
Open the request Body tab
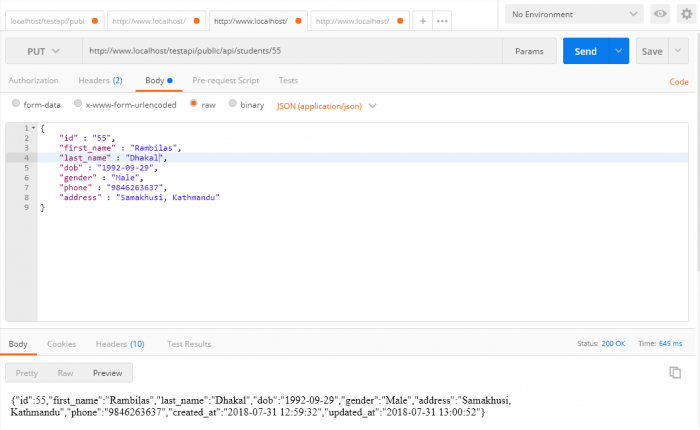click(158, 80)
